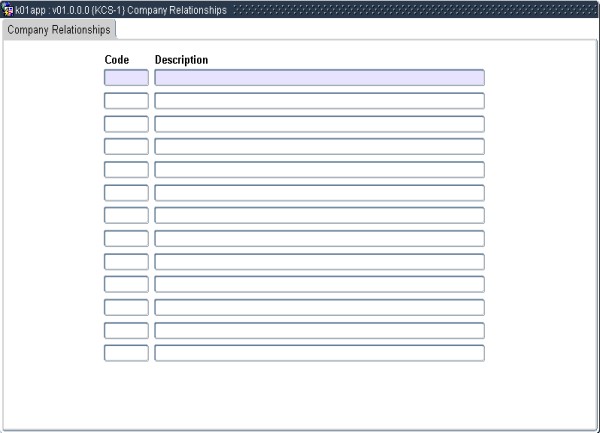This screenshot has width=600, height=433.
Task: Click the sixth row Code field
Action: click(x=126, y=192)
